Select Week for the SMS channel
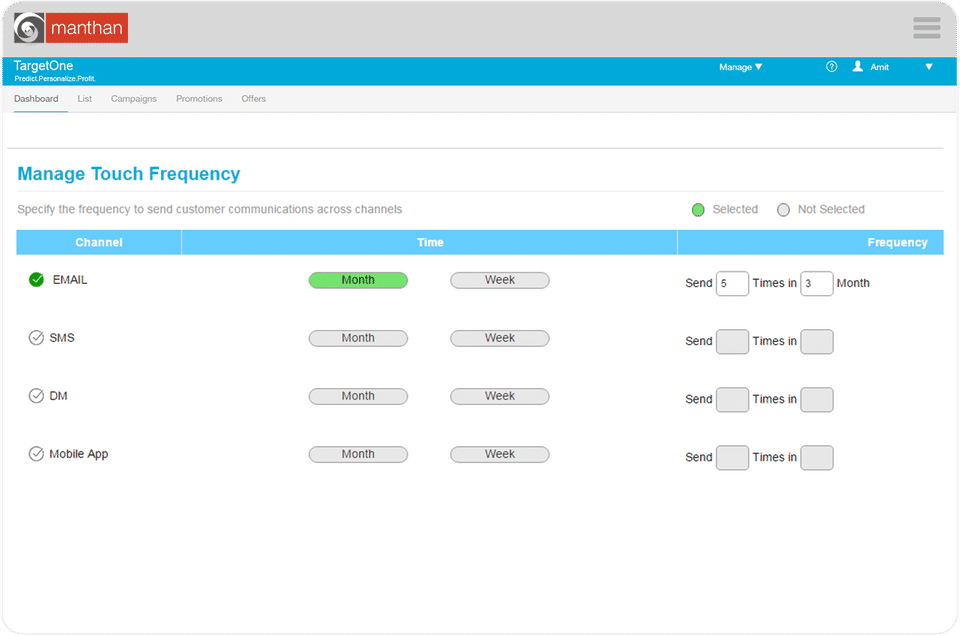Viewport: 960px width, 636px height. point(500,339)
